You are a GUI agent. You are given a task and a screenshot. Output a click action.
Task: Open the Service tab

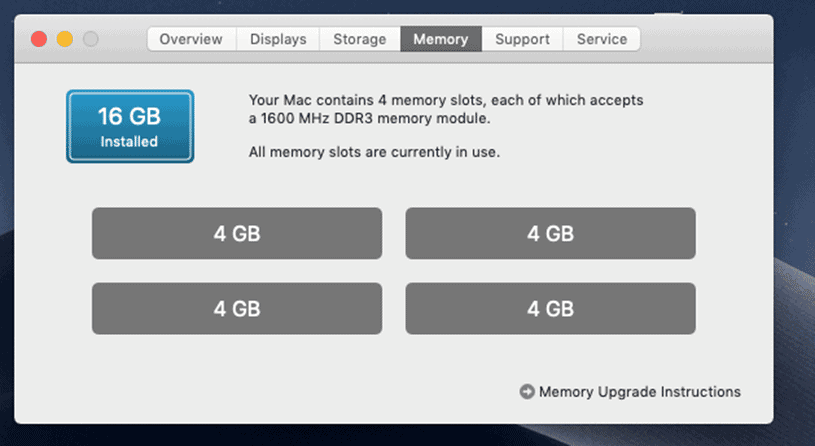tap(602, 39)
